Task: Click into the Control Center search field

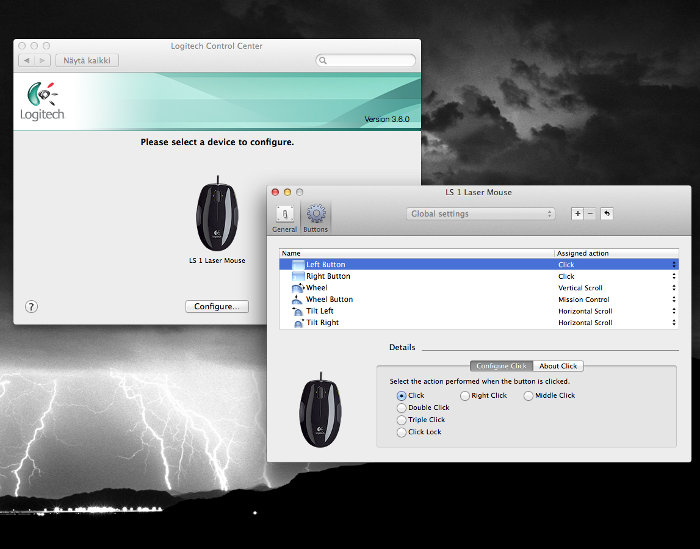Action: click(366, 60)
